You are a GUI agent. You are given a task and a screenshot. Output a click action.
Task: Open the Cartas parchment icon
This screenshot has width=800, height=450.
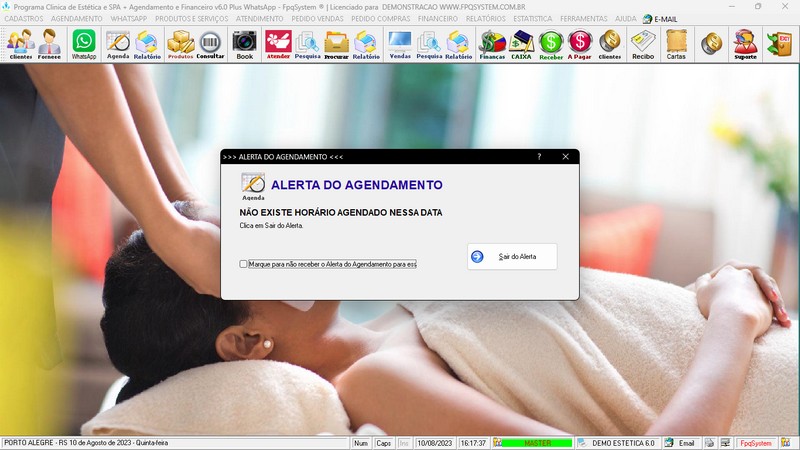pos(676,44)
